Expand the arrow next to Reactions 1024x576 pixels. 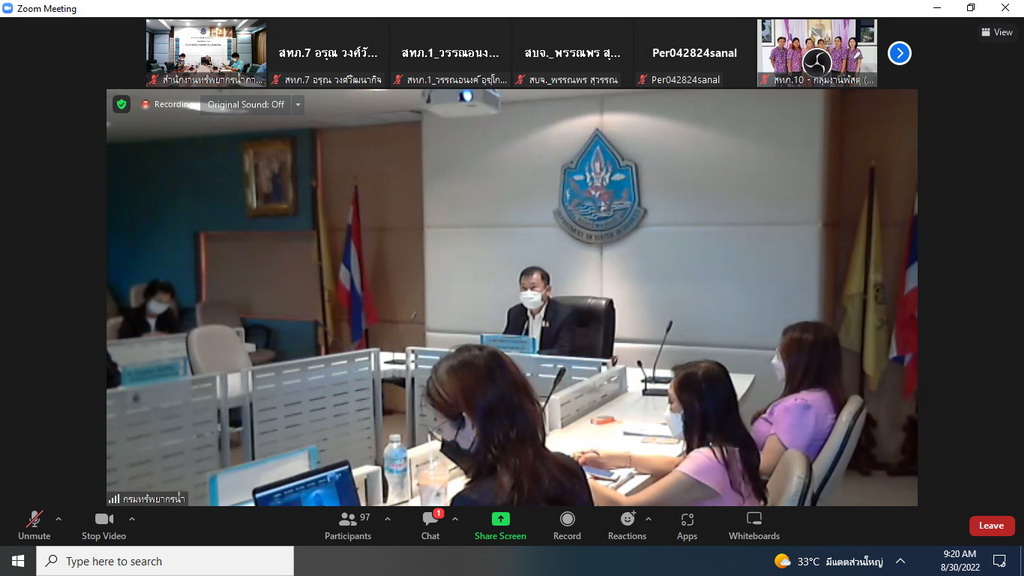point(648,520)
